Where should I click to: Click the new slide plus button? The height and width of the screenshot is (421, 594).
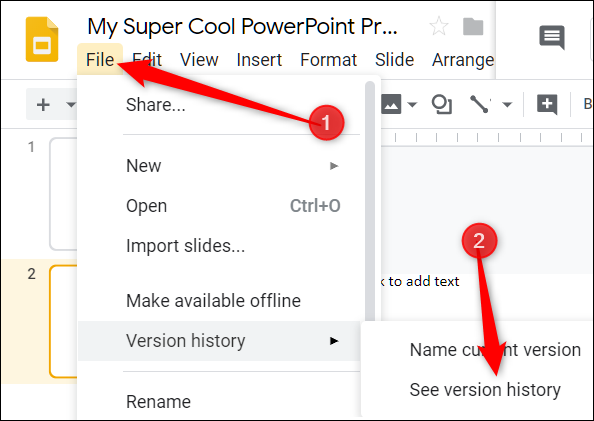pos(43,104)
